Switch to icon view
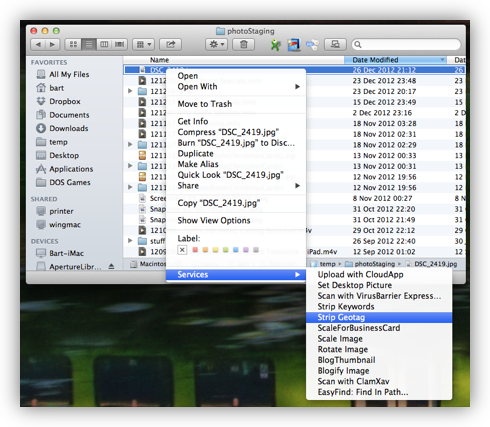The height and width of the screenshot is (427, 490). (x=73, y=44)
